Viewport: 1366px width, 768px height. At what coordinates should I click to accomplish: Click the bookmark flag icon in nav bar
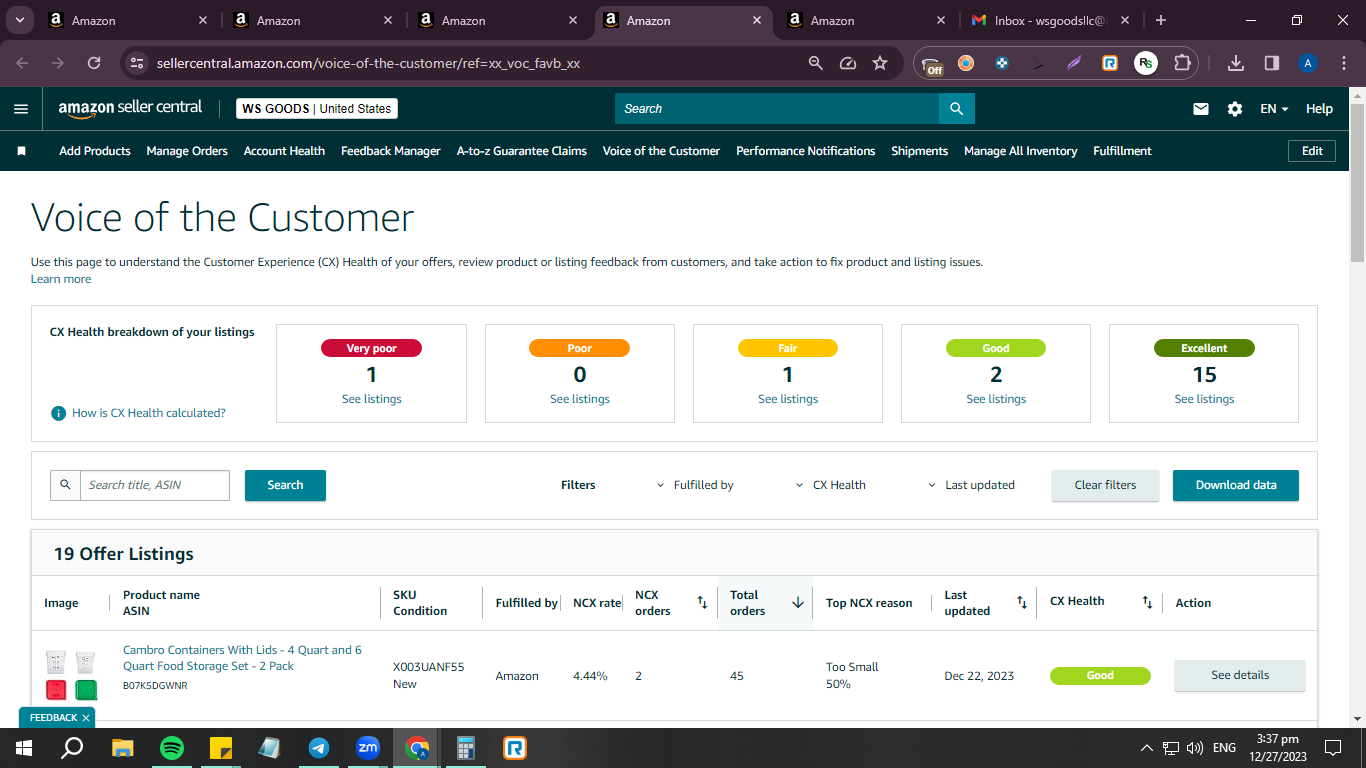click(x=21, y=151)
